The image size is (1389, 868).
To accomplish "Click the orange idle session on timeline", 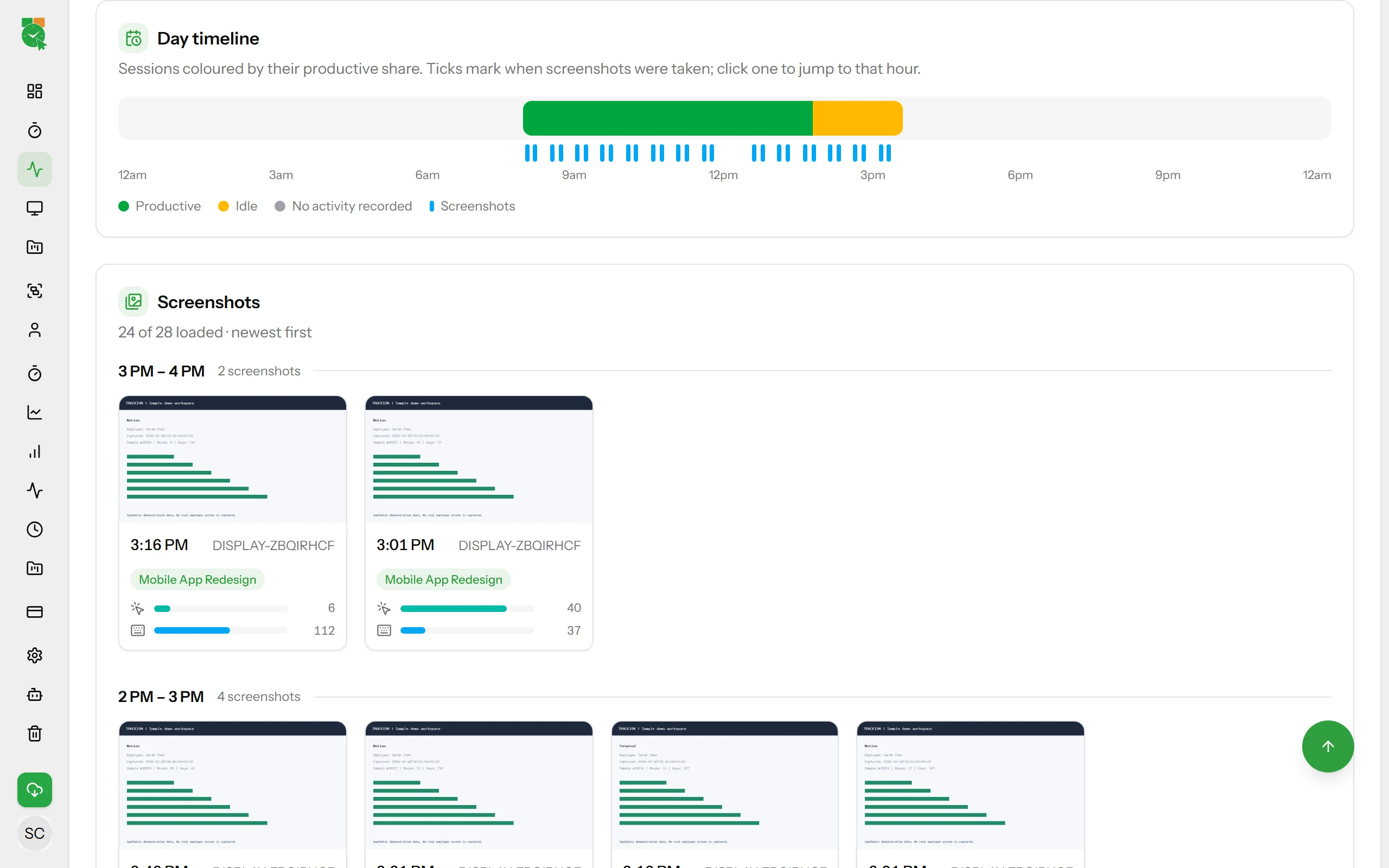I will [857, 118].
